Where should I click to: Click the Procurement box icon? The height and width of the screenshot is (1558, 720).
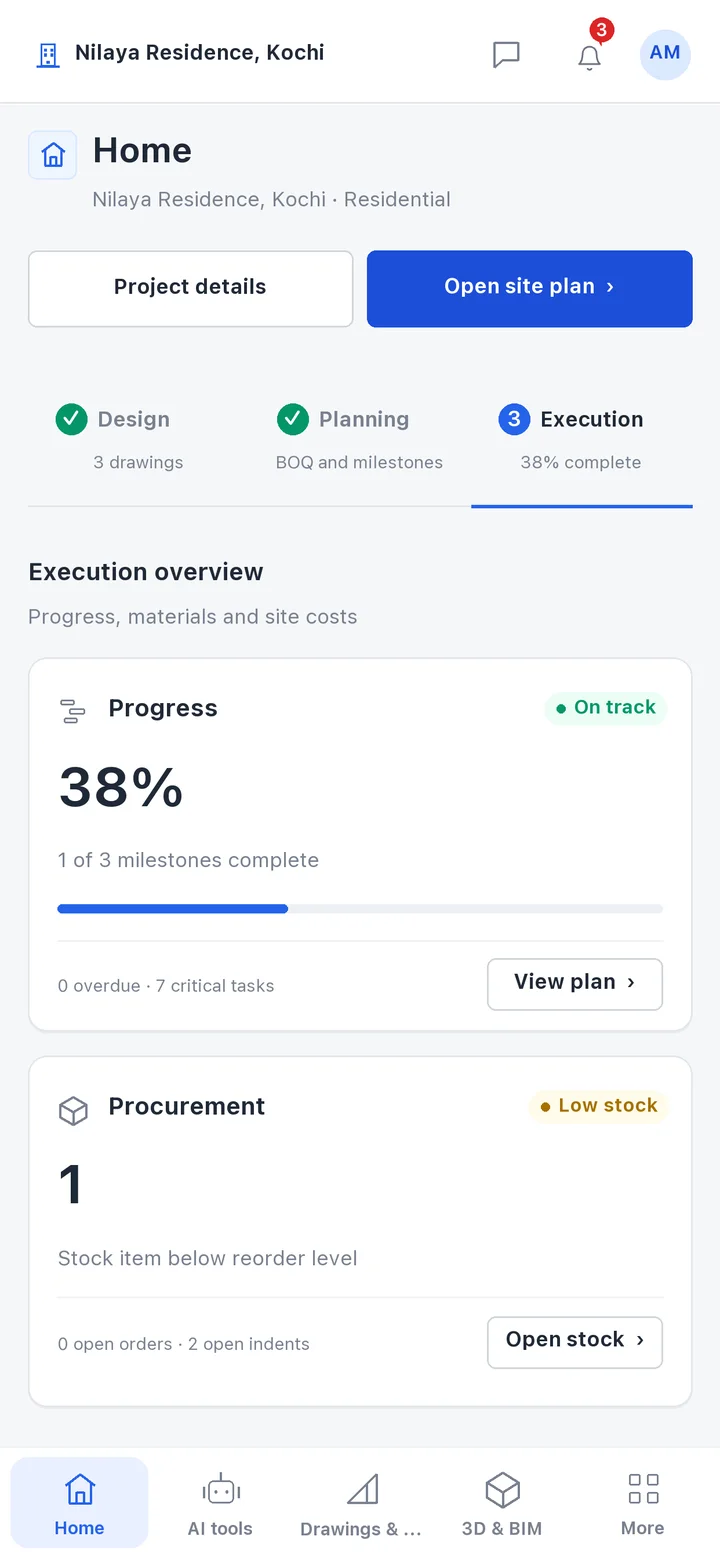(73, 1111)
